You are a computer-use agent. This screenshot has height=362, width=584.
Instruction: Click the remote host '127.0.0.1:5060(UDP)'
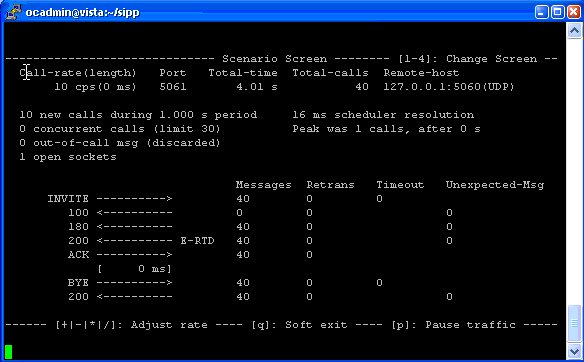point(449,87)
